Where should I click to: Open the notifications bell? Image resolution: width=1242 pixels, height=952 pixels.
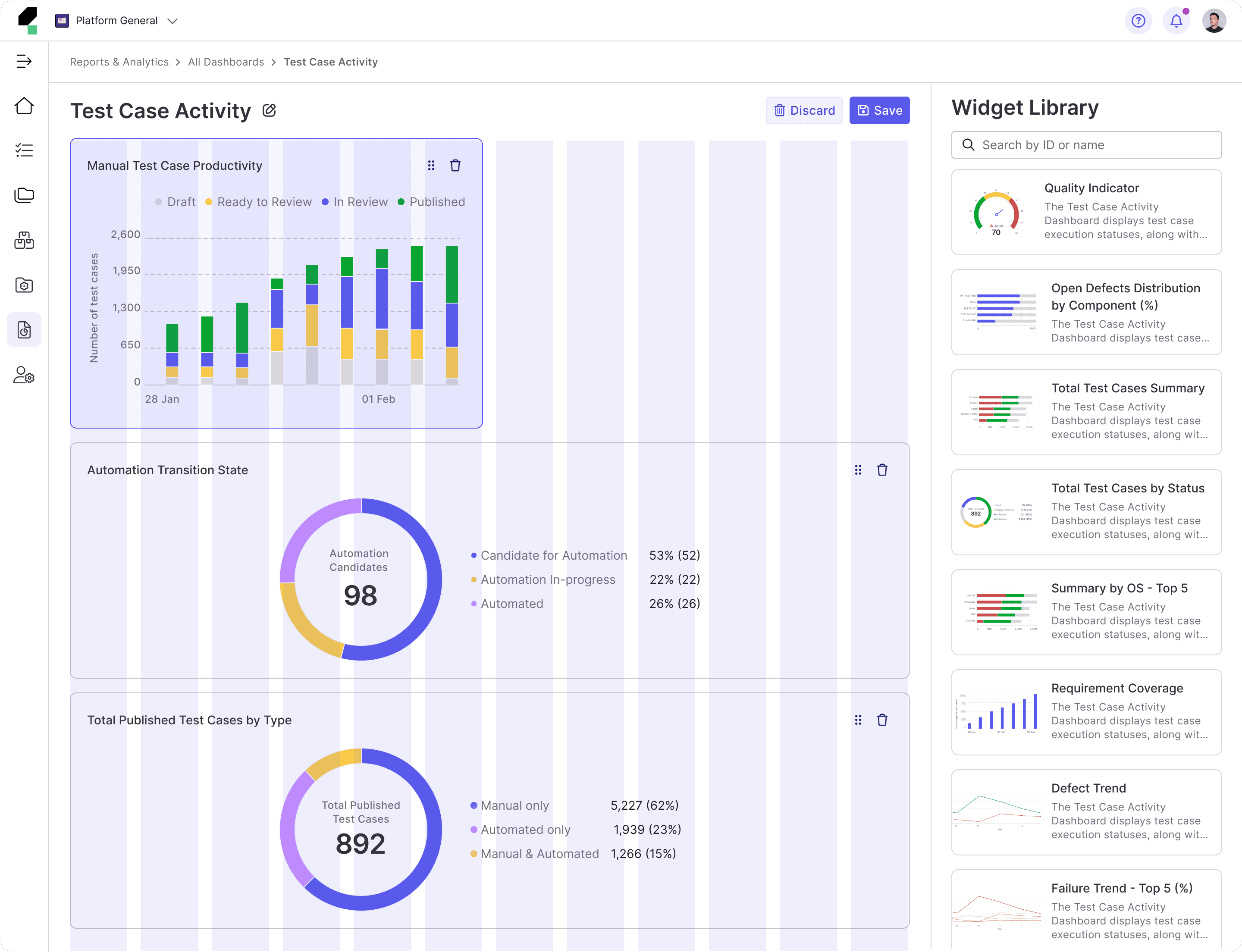(1176, 21)
